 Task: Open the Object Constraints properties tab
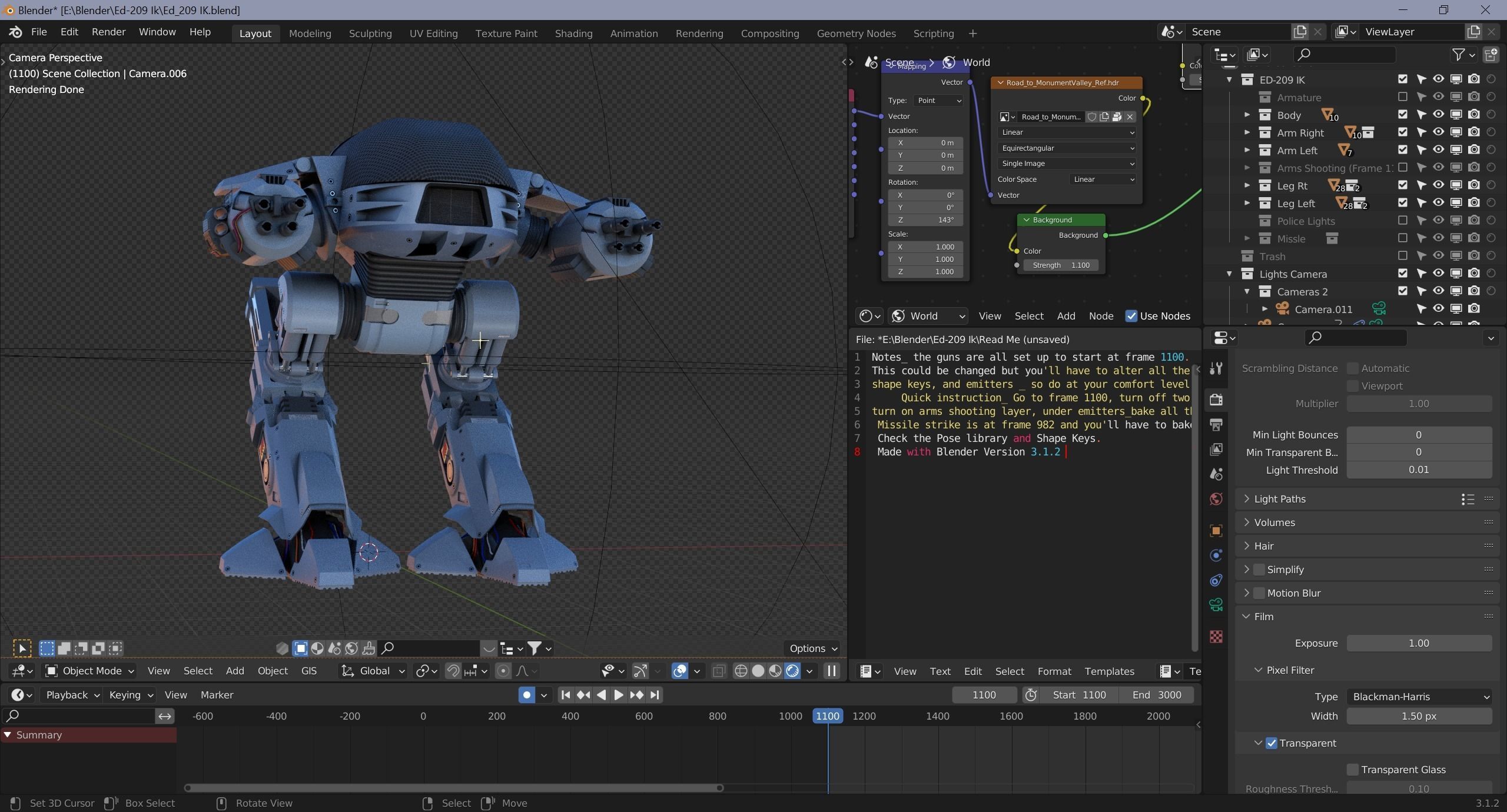(x=1216, y=580)
